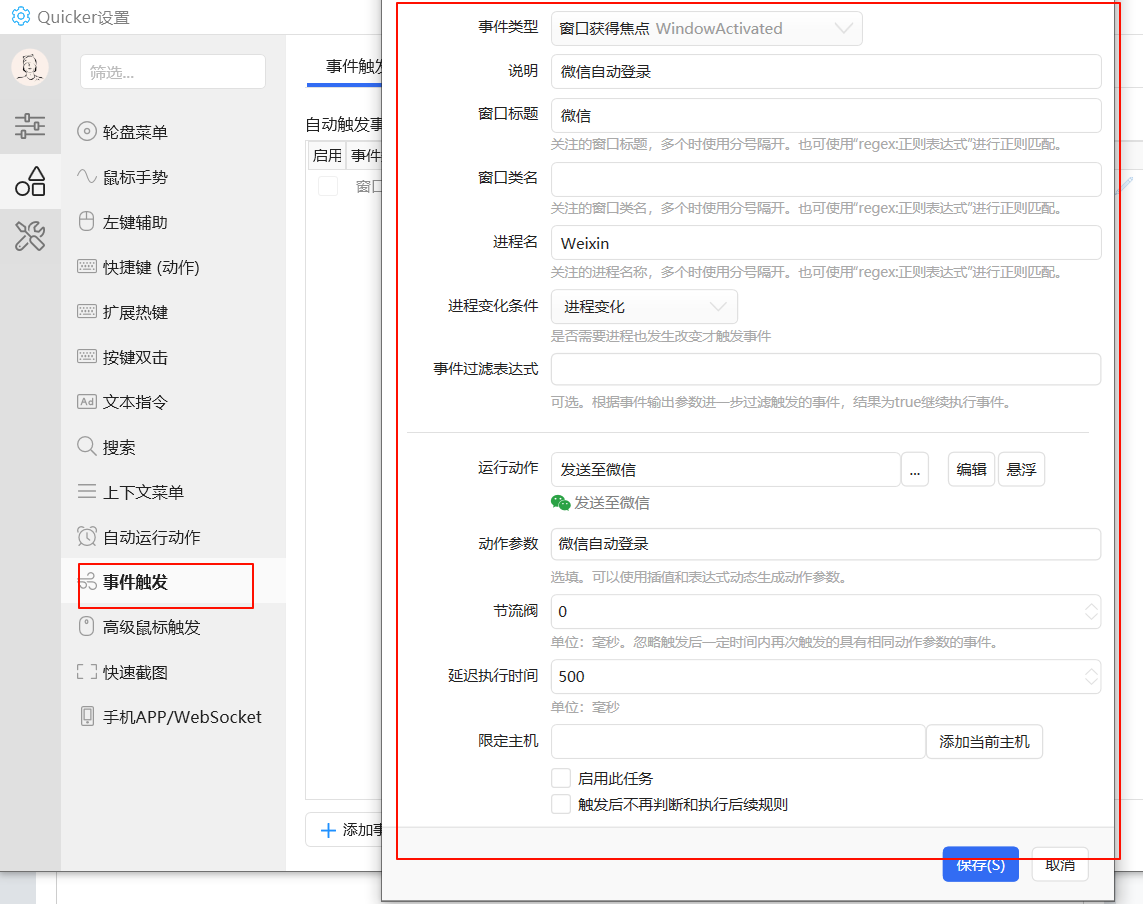The image size is (1143, 904).
Task: Enable the 启用此任务 checkbox
Action: click(561, 778)
